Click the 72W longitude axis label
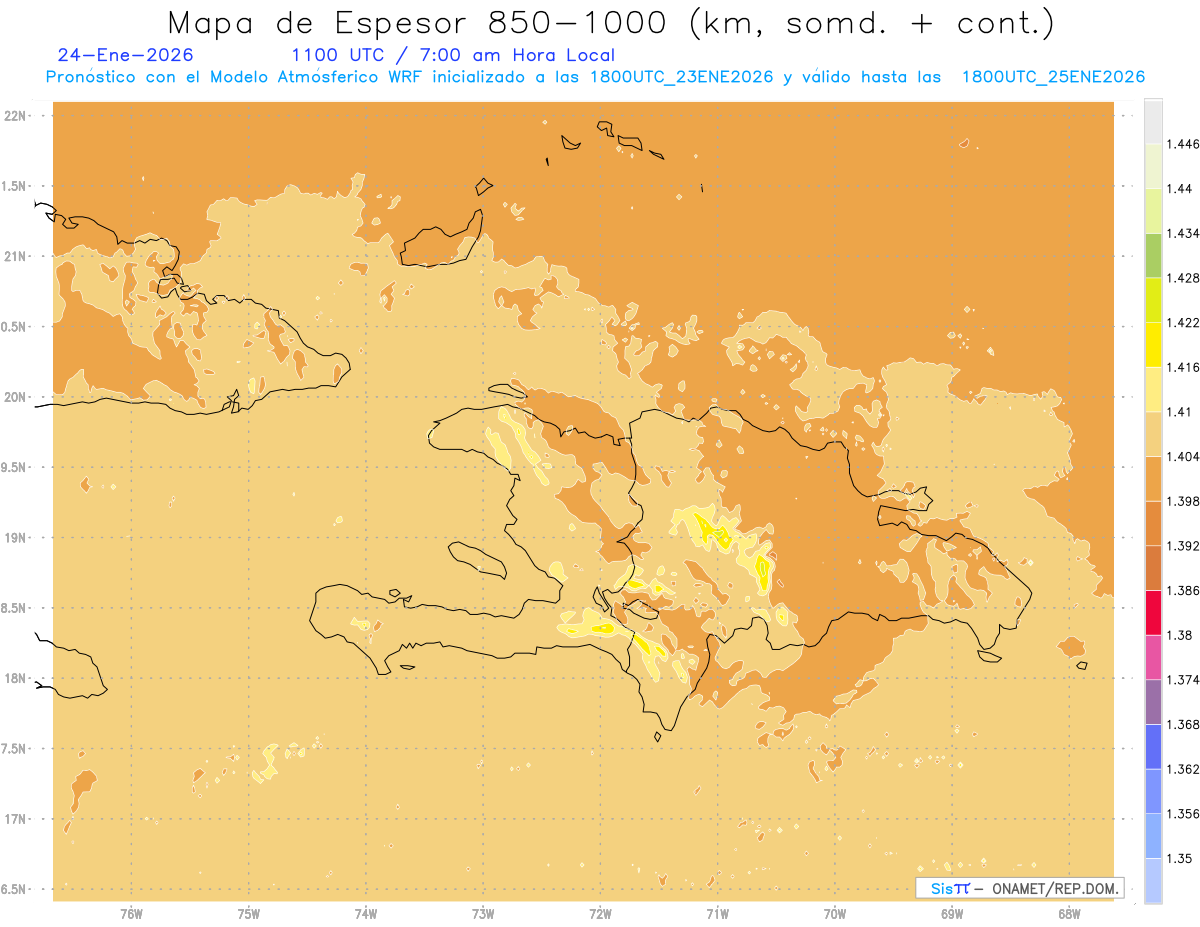 click(x=600, y=913)
